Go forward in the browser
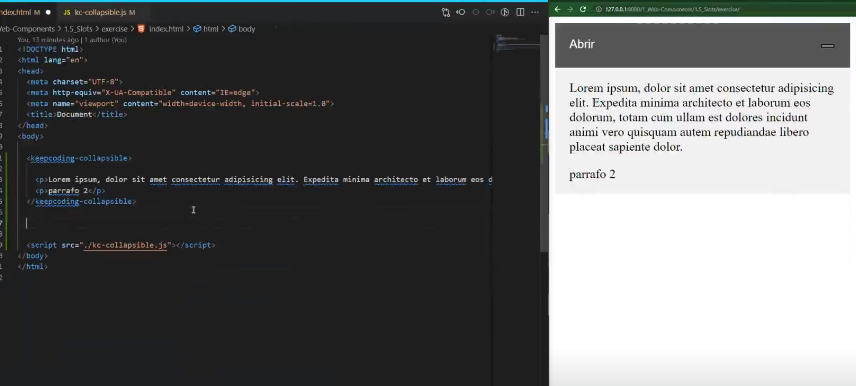 tap(570, 9)
